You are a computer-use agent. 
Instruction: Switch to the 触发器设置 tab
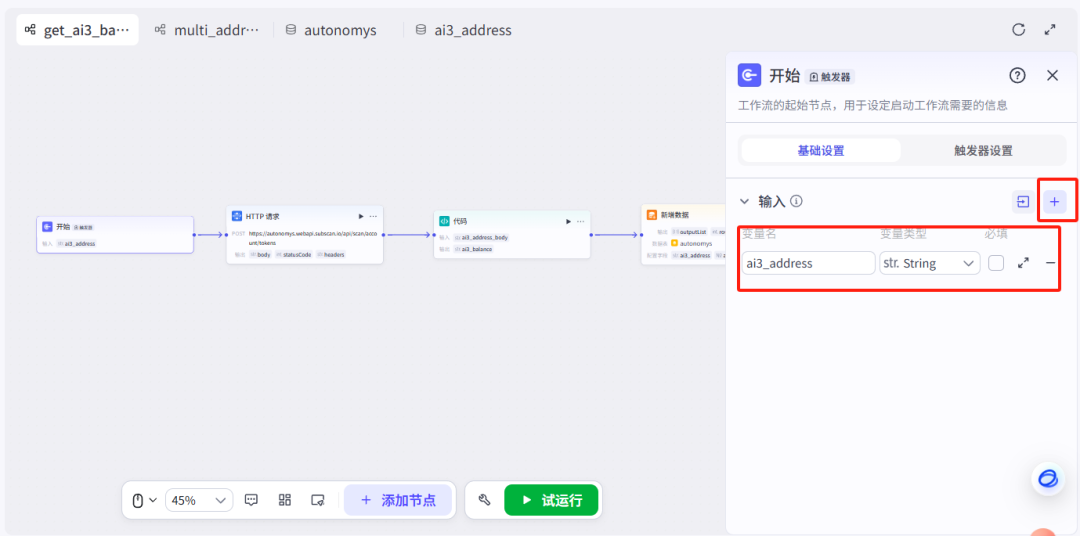983,151
